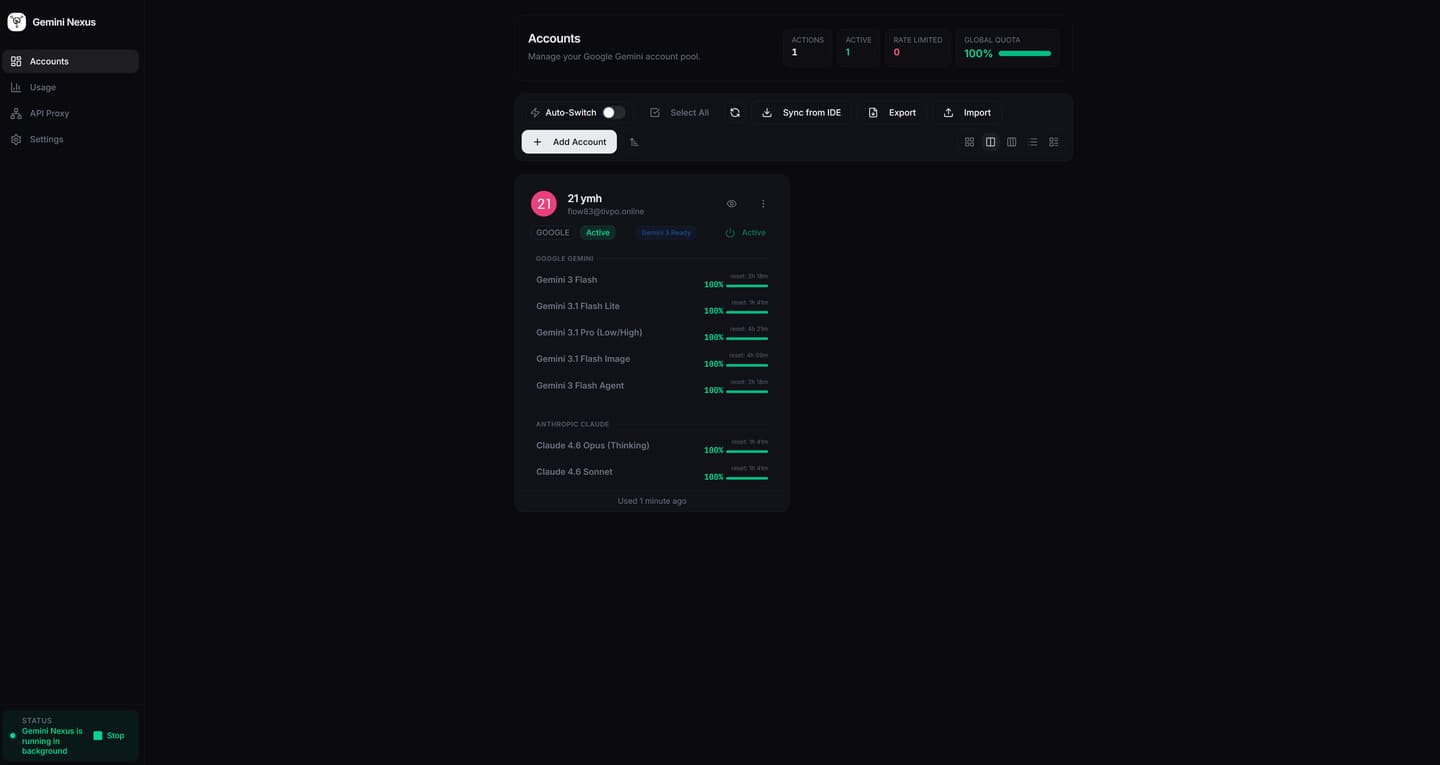Click the power Active toggle on account card

click(x=746, y=233)
